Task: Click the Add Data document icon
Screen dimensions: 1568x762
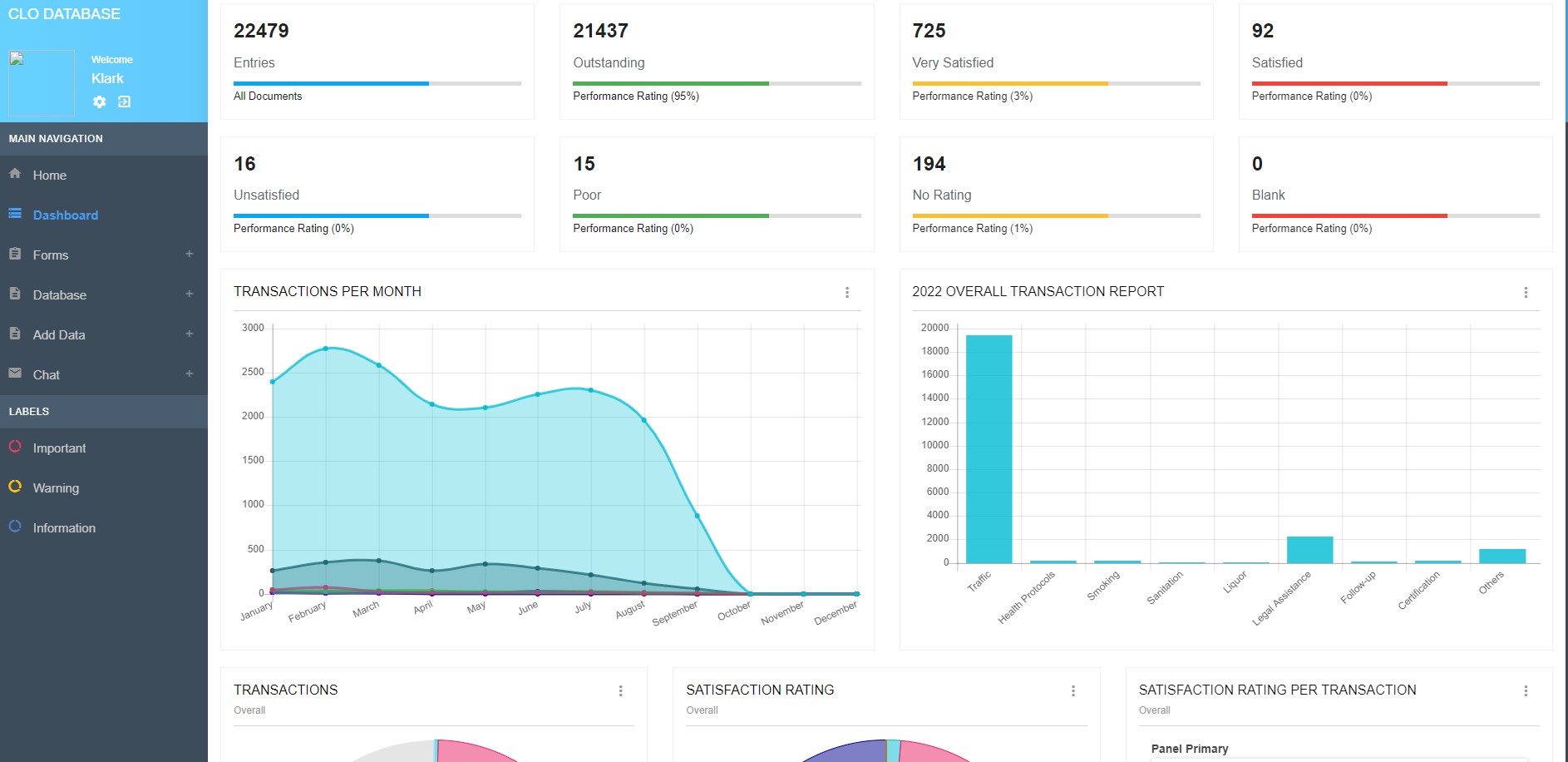Action: [x=15, y=334]
